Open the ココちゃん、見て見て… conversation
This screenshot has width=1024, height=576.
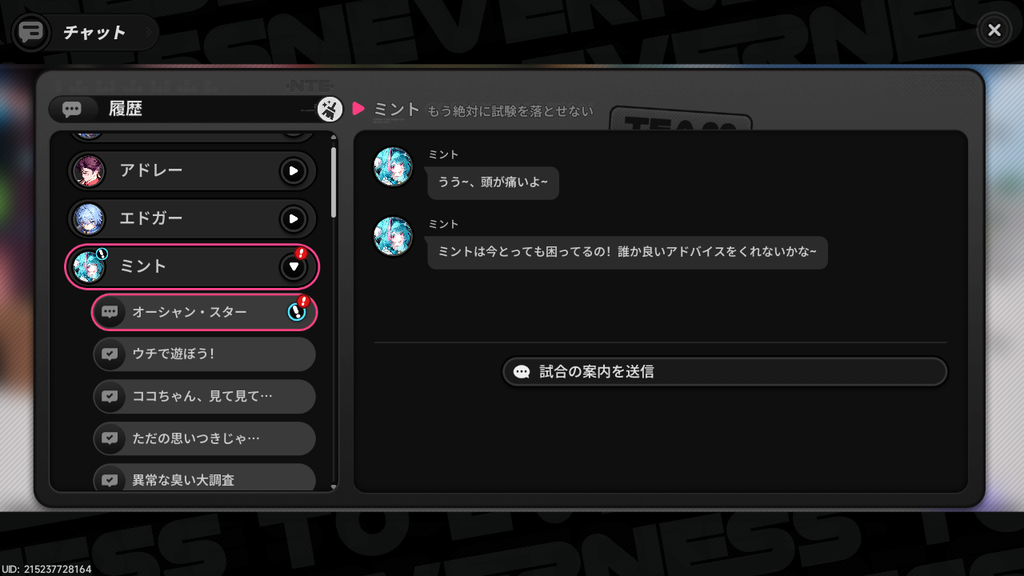pyautogui.click(x=204, y=396)
